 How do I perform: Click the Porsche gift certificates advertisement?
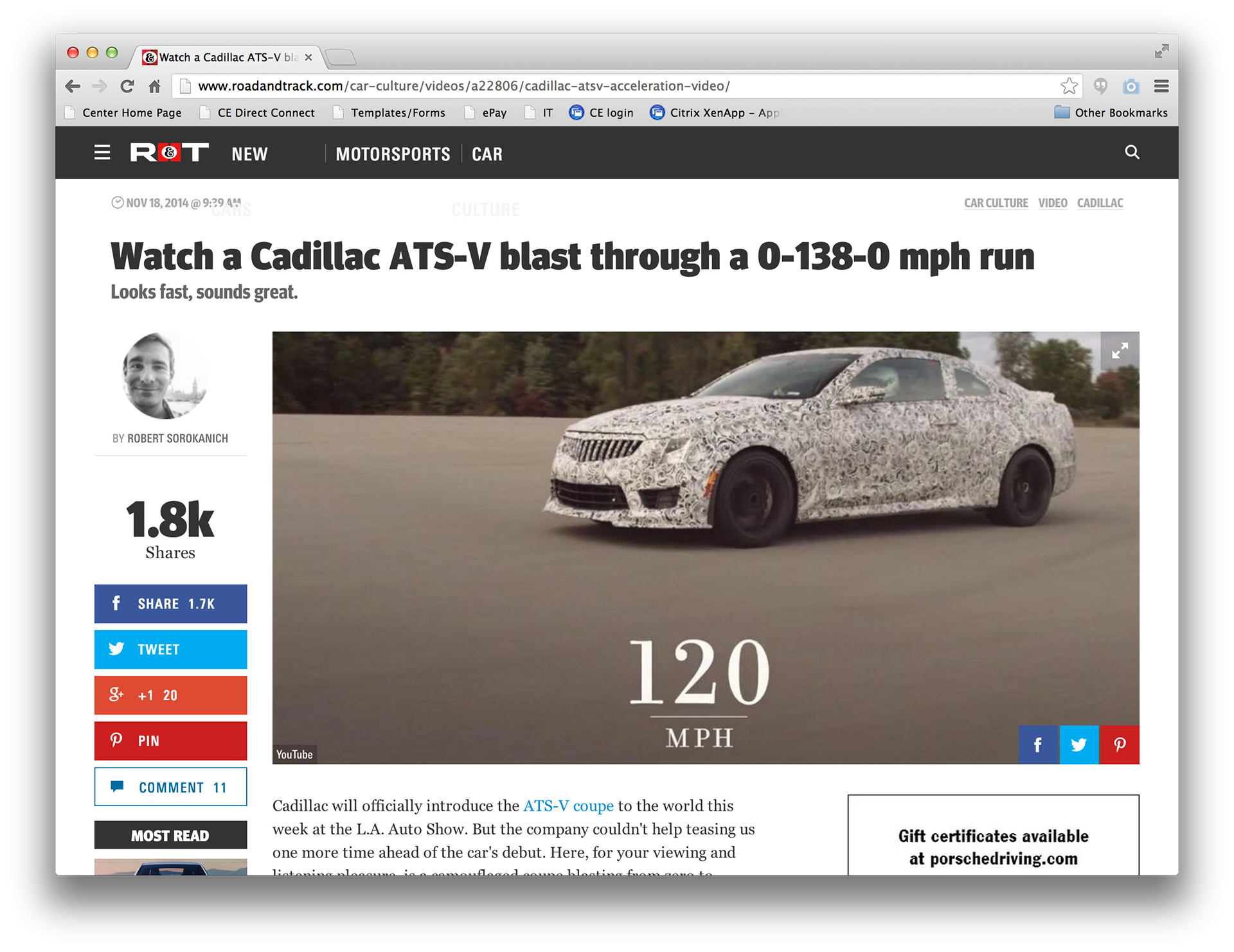(x=993, y=835)
